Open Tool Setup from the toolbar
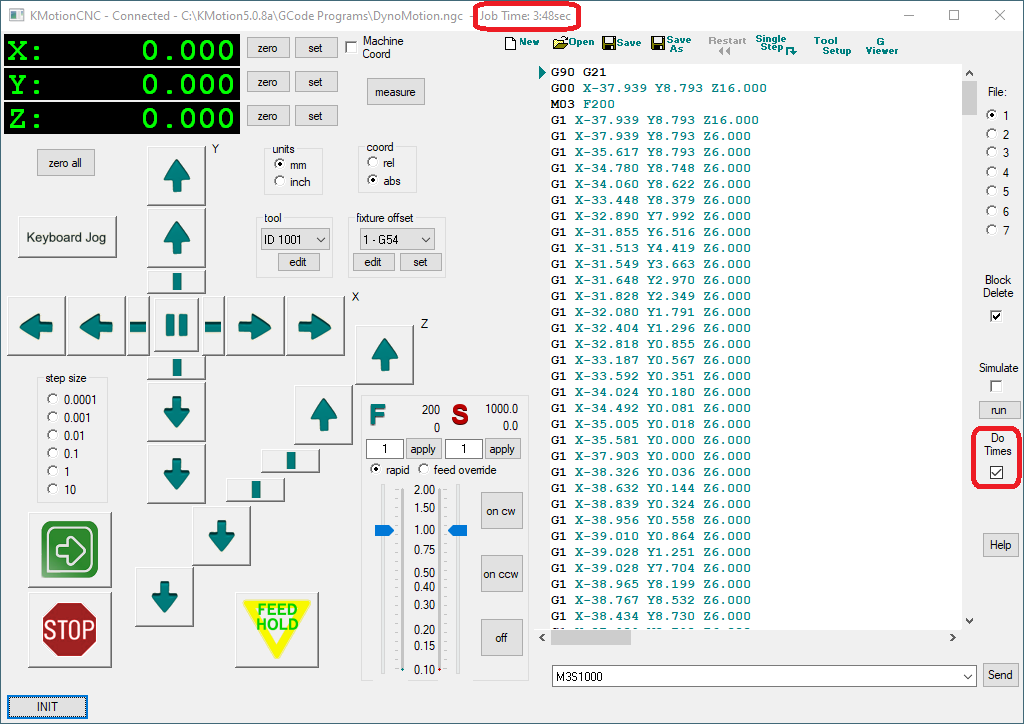This screenshot has width=1024, height=724. click(x=829, y=46)
